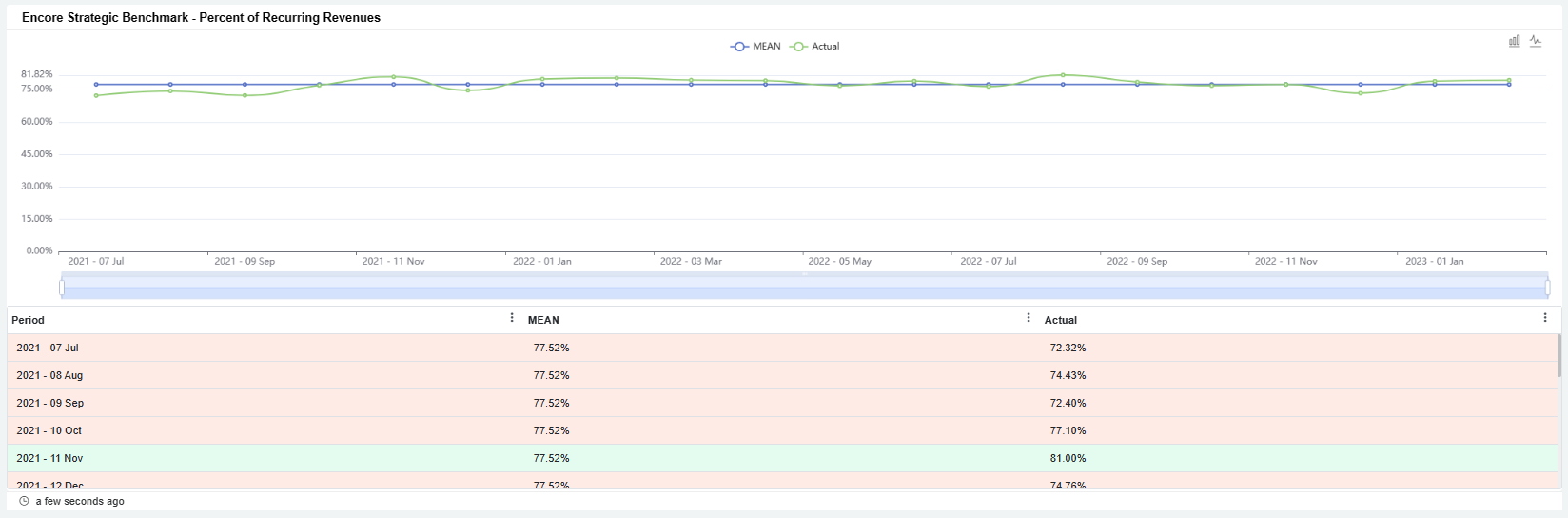The width and height of the screenshot is (1568, 518).
Task: Click the left handle of the zoom slider
Action: click(62, 288)
